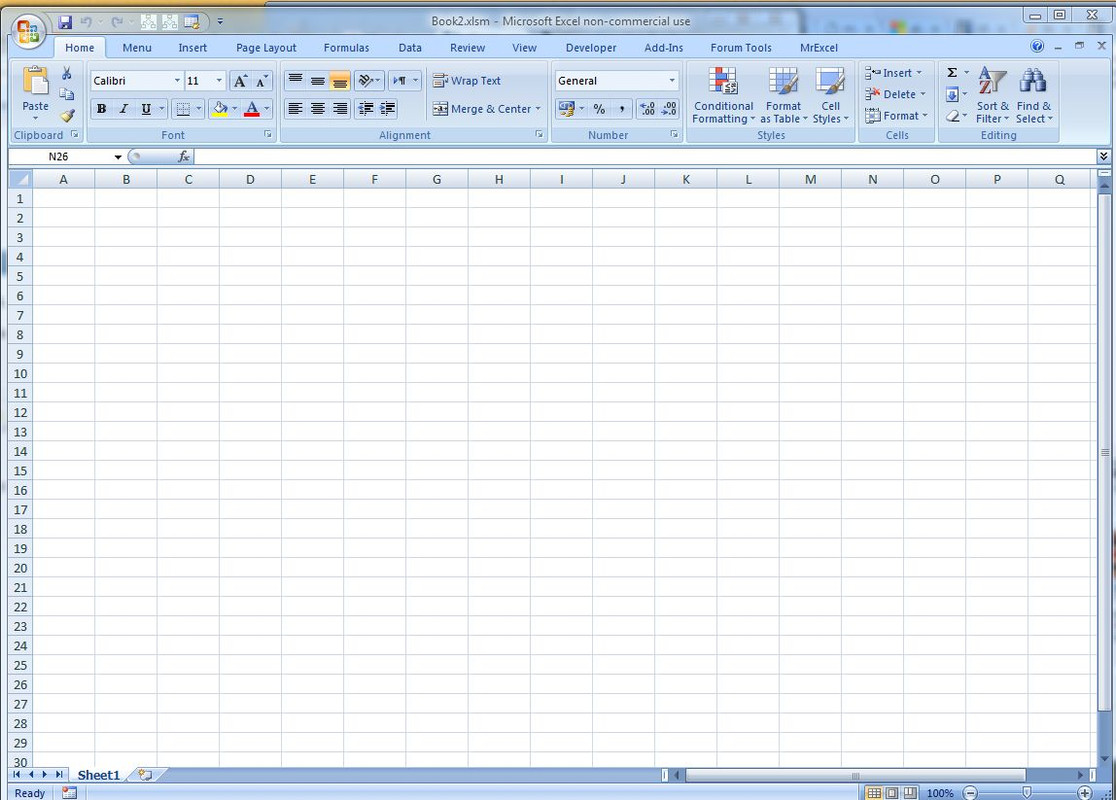Image resolution: width=1116 pixels, height=800 pixels.
Task: Open Excel Help question mark
Action: [1037, 46]
